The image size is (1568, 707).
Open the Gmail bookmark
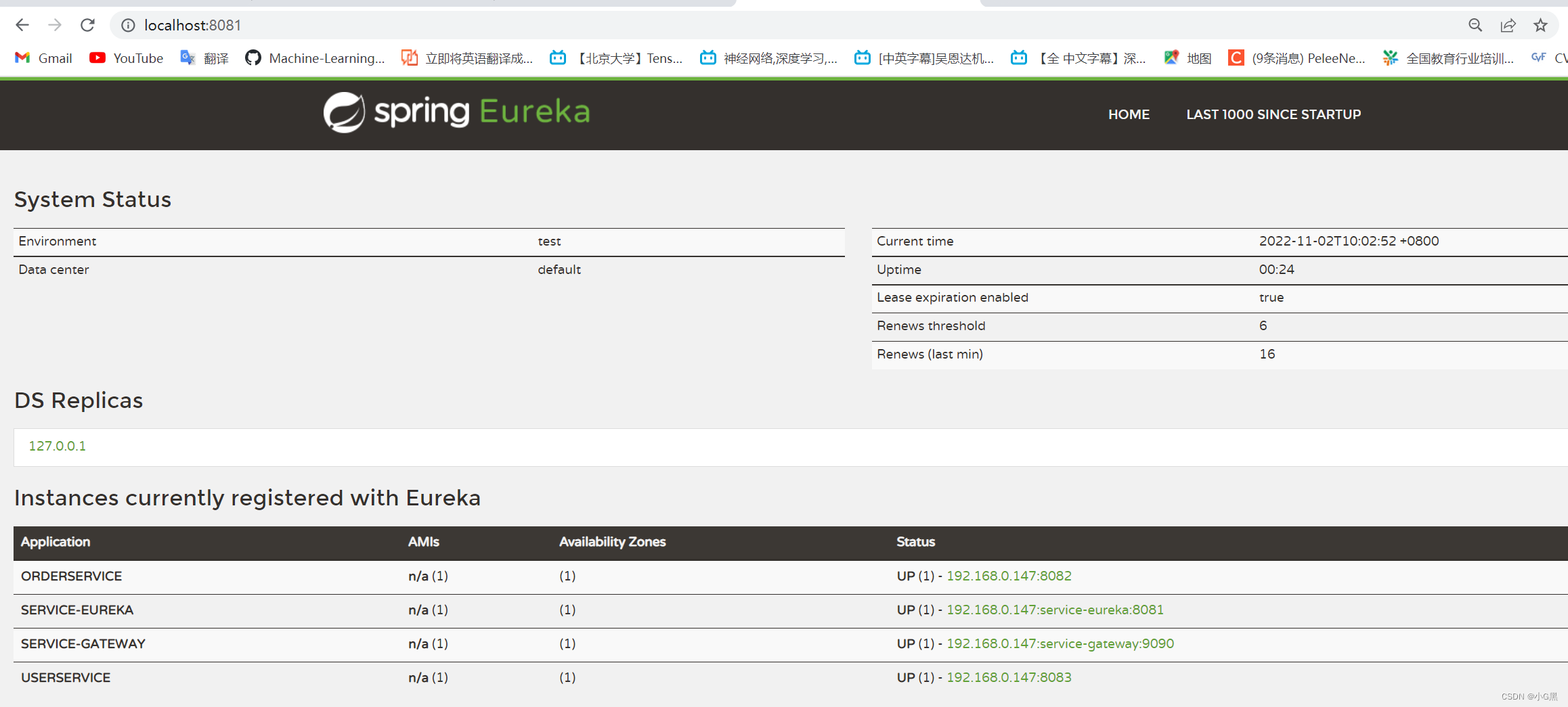pos(43,58)
